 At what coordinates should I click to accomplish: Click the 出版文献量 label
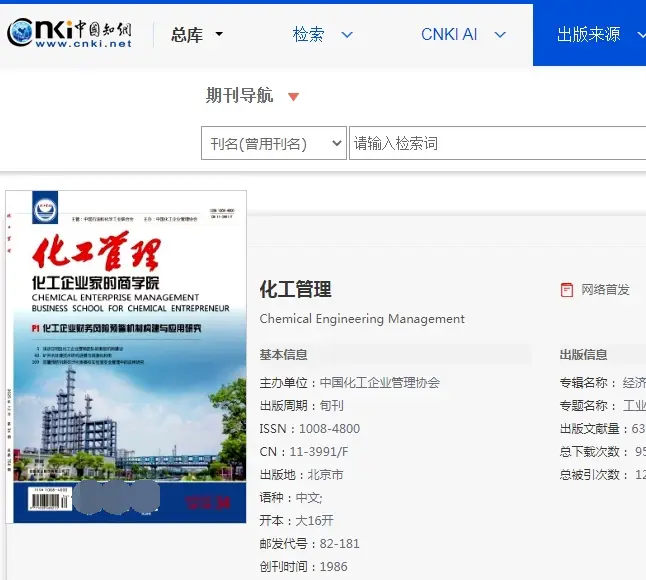593,429
